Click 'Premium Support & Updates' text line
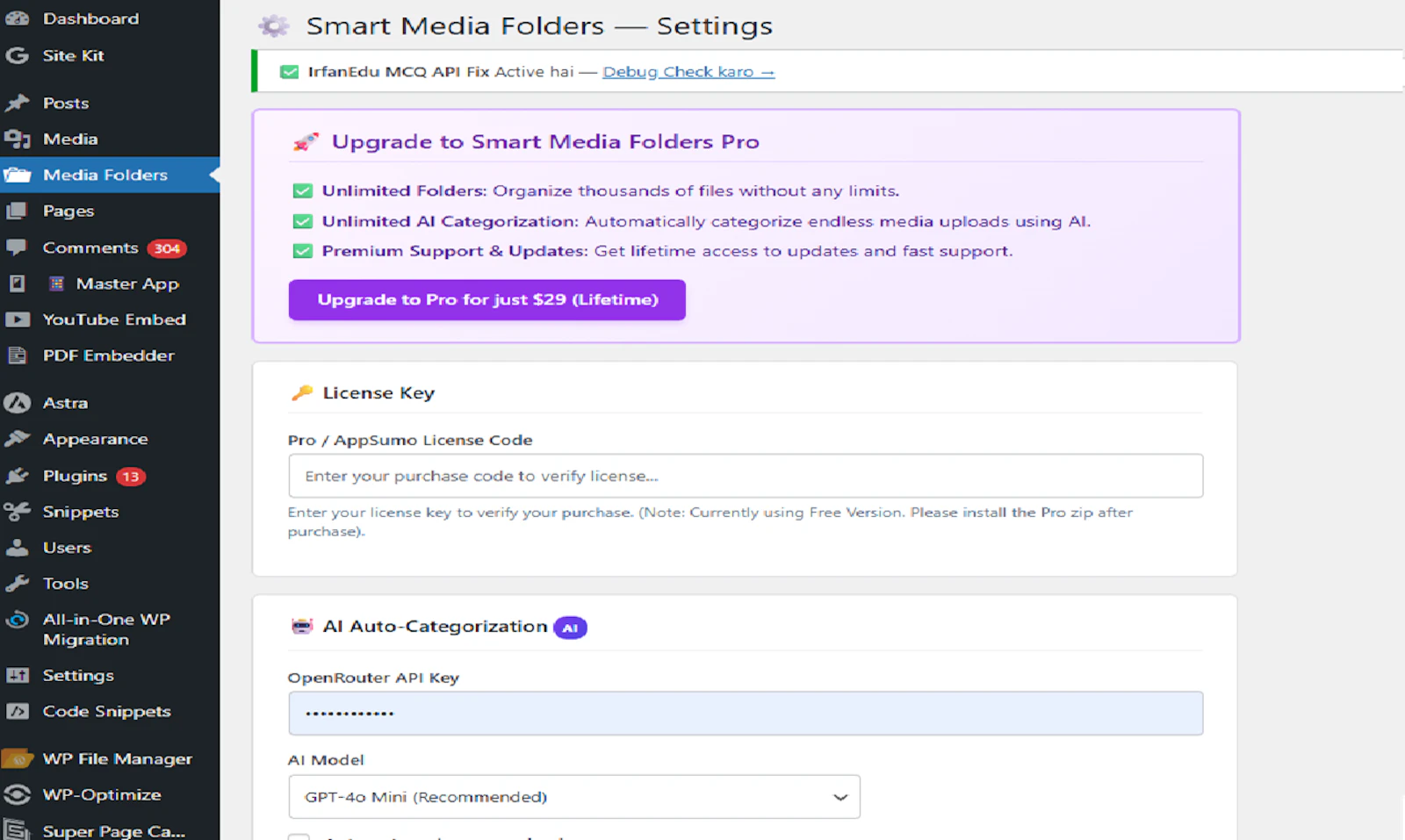The width and height of the screenshot is (1405, 840). pyautogui.click(x=666, y=251)
